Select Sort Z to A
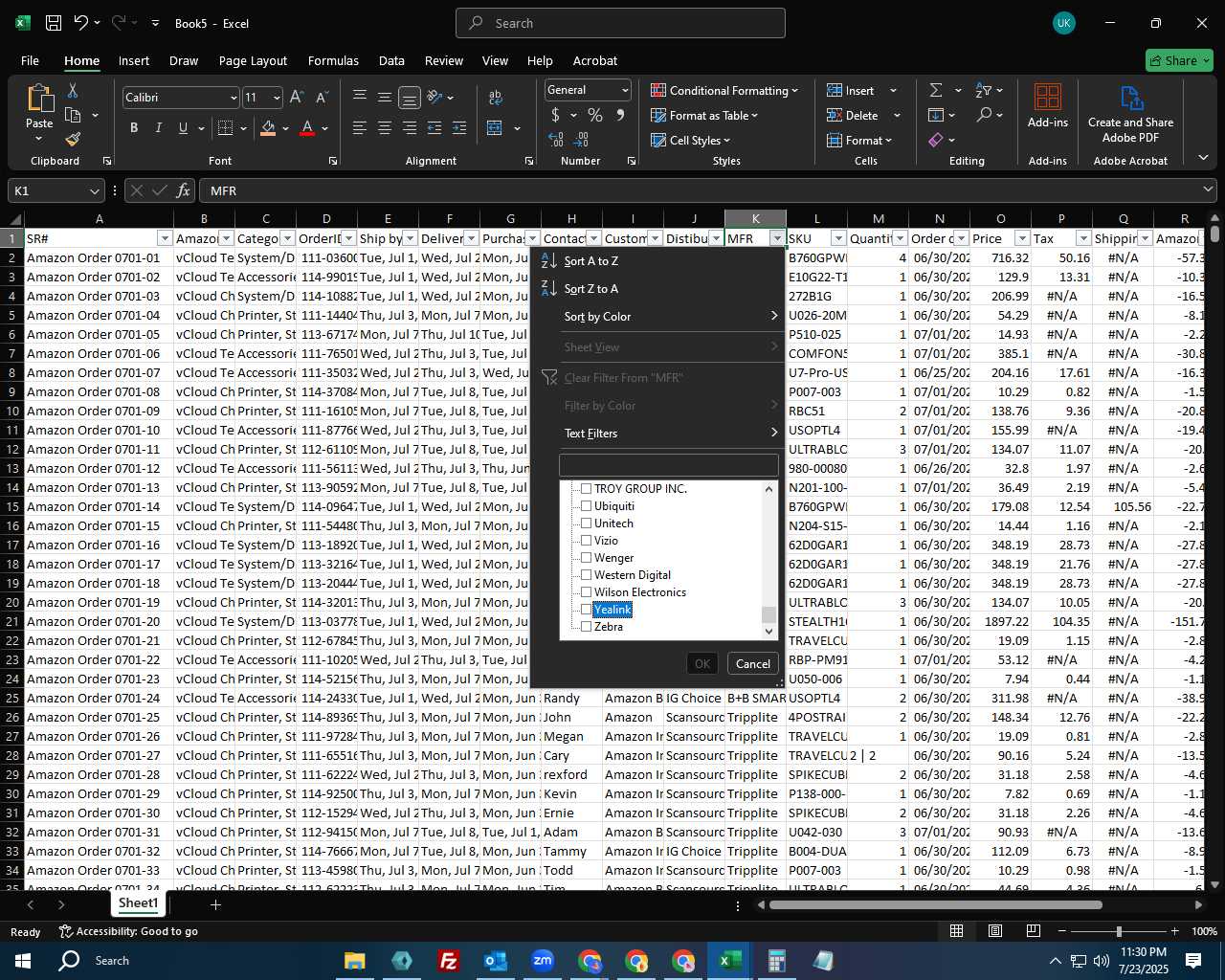 tap(659, 289)
